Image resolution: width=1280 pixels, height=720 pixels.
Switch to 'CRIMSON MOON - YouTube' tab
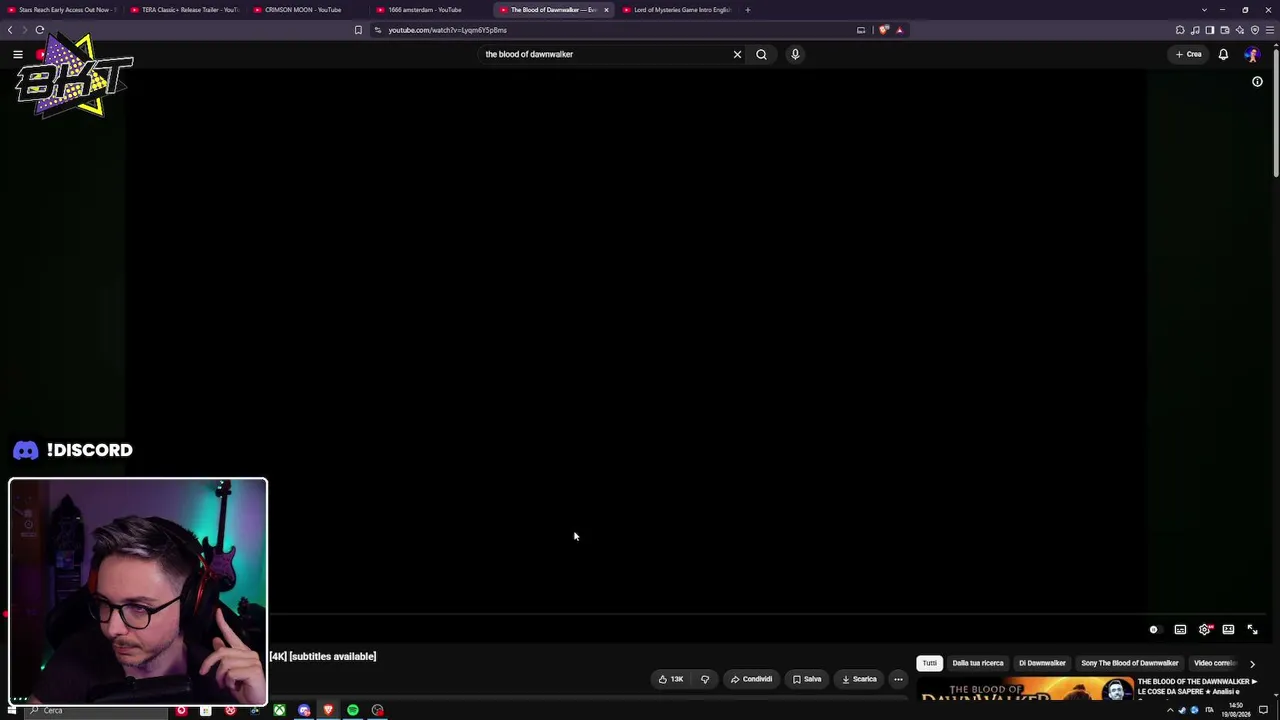(309, 10)
